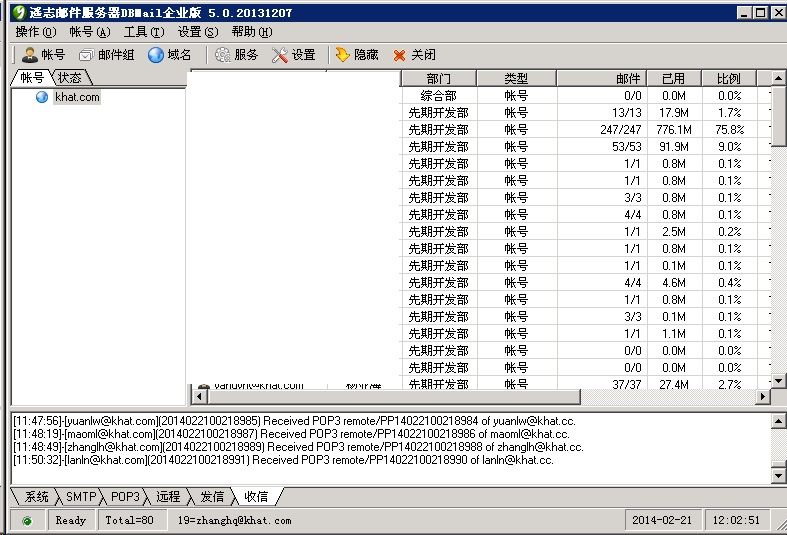
Task: Switch to the 发信 log tab
Action: coord(212,497)
